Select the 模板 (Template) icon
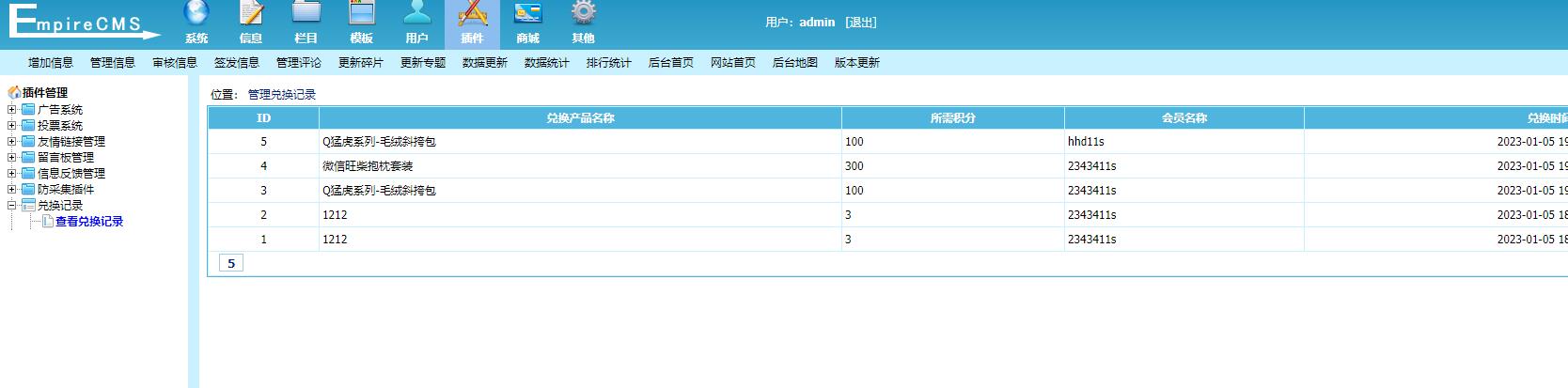The image size is (1568, 388). tap(362, 14)
